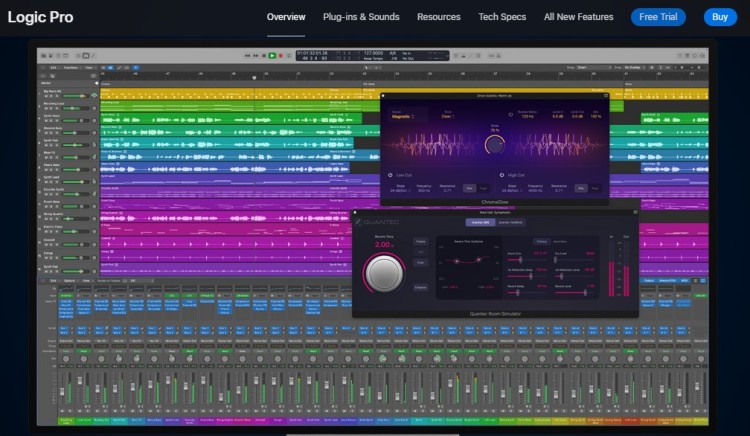The width and height of the screenshot is (750, 436).
Task: Click the Quantec Freeze button
Action: click(420, 241)
